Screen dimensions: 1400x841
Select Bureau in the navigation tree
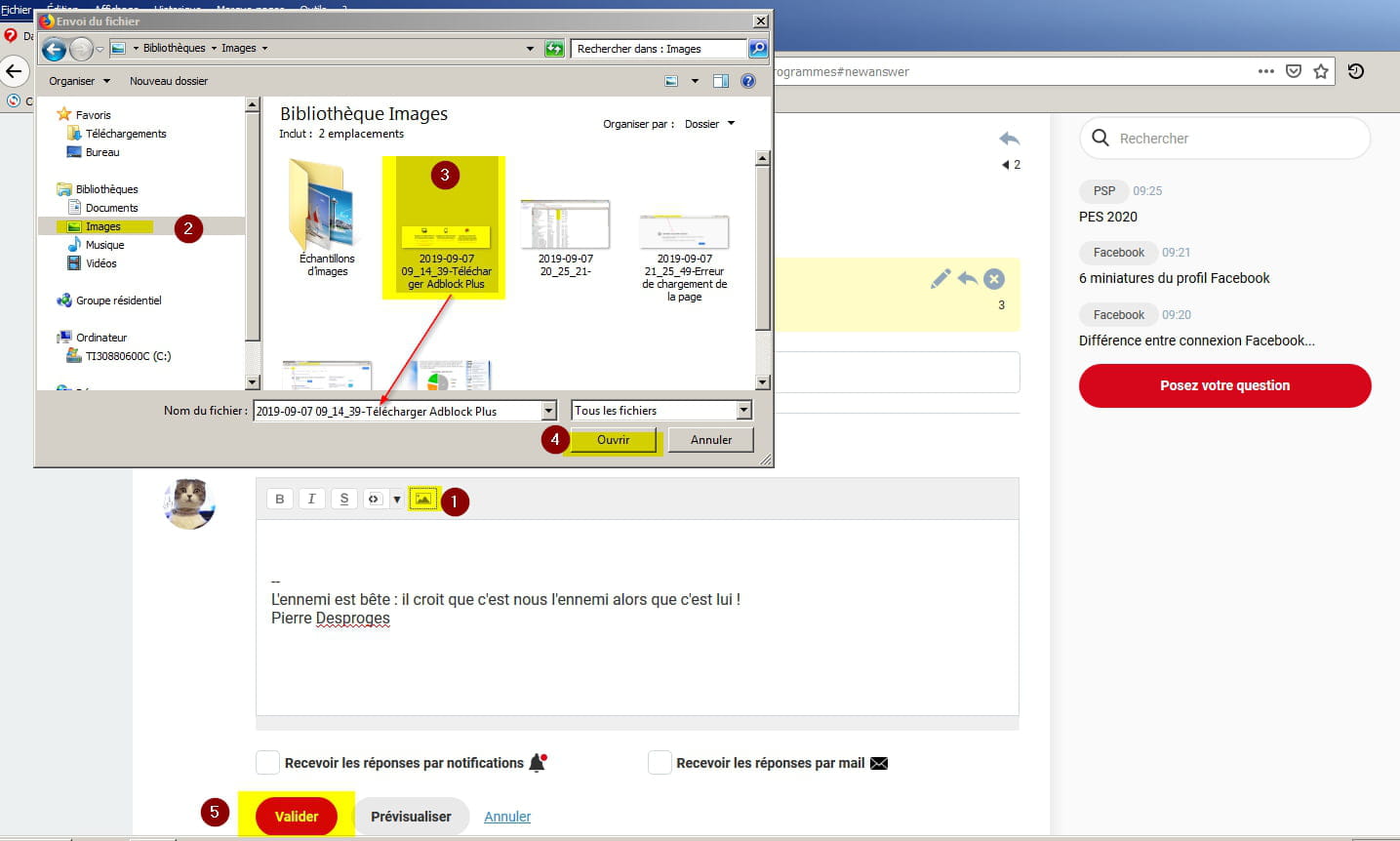(x=94, y=152)
